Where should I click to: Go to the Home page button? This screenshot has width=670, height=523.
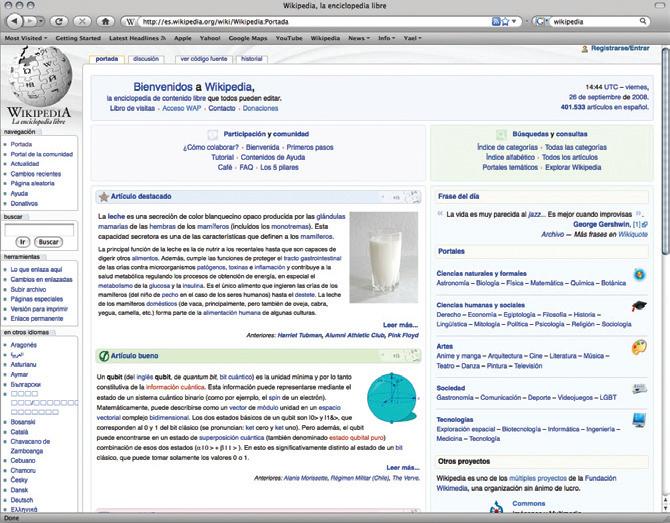point(105,21)
